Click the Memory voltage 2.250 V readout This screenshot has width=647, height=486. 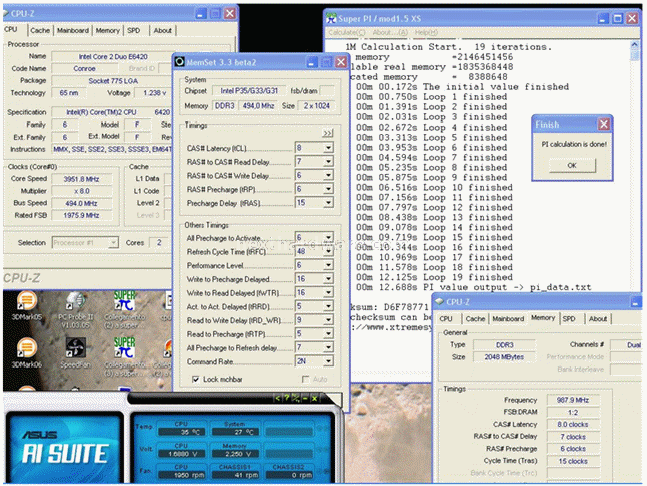235,453
